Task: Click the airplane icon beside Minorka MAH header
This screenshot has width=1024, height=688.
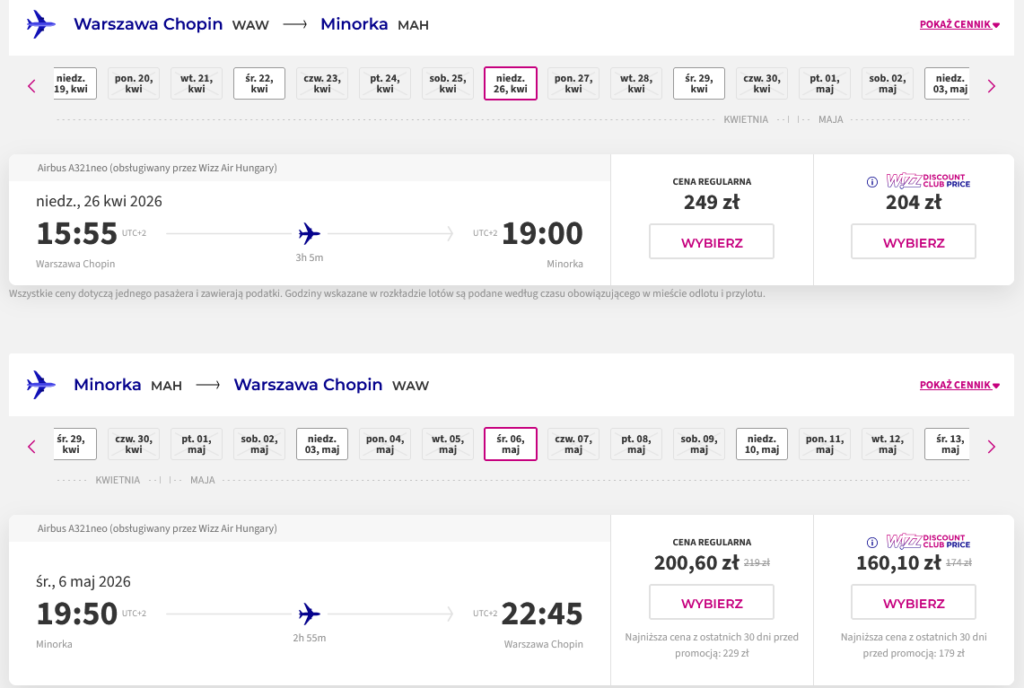Action: [x=41, y=384]
